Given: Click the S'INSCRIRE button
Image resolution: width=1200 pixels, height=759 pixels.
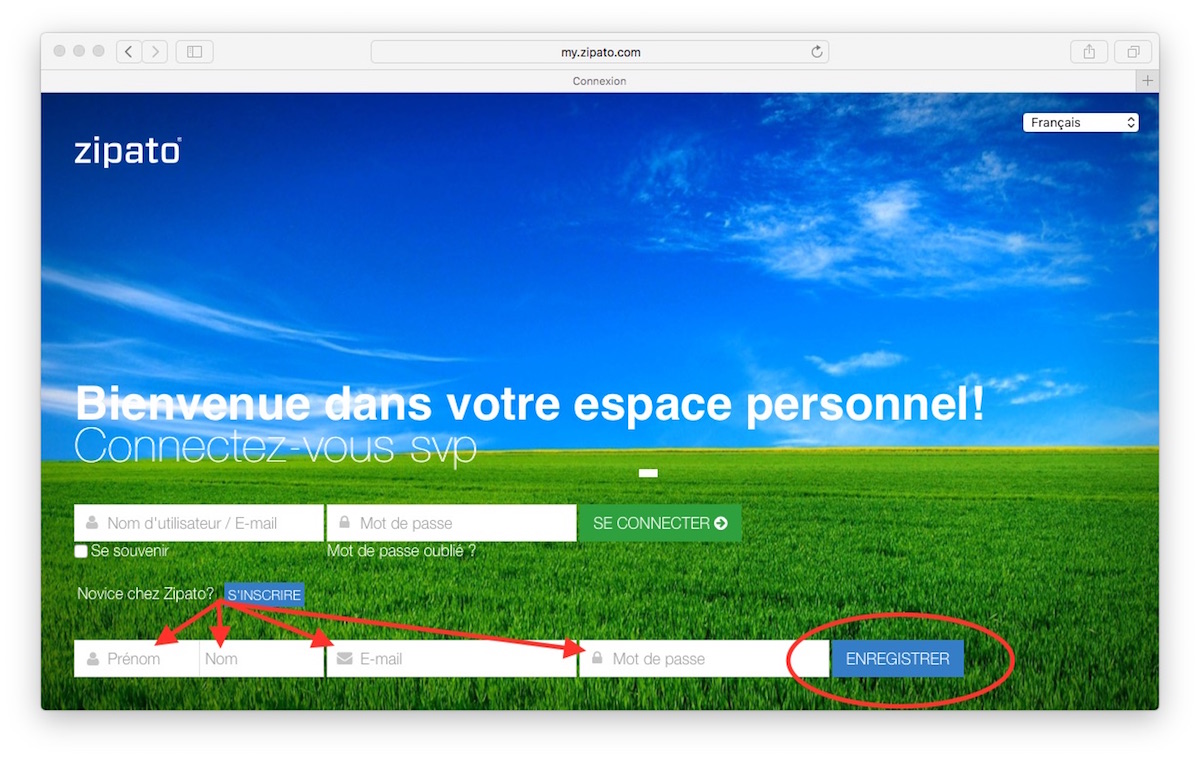Looking at the screenshot, I should click(264, 595).
